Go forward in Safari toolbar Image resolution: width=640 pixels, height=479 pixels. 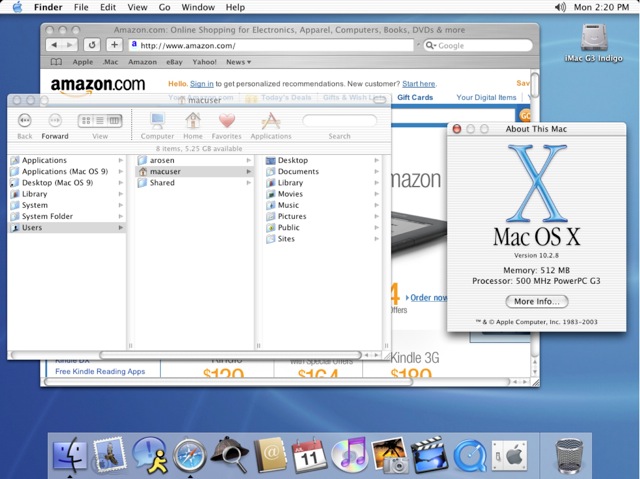click(x=70, y=45)
